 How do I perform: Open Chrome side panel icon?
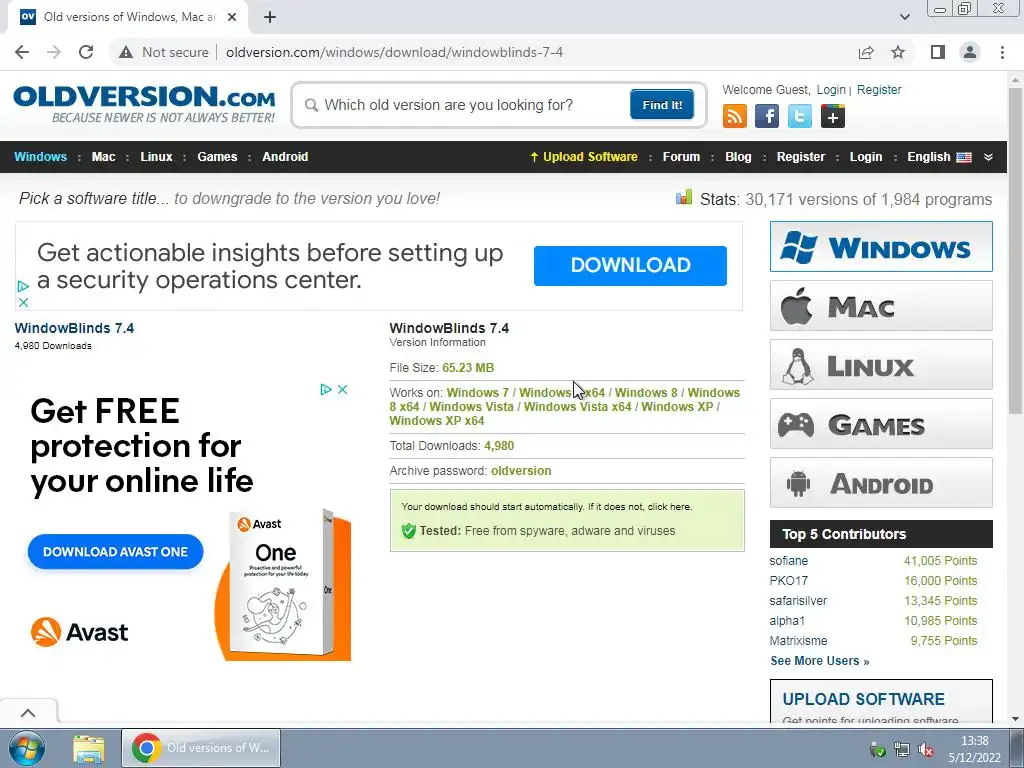point(938,52)
